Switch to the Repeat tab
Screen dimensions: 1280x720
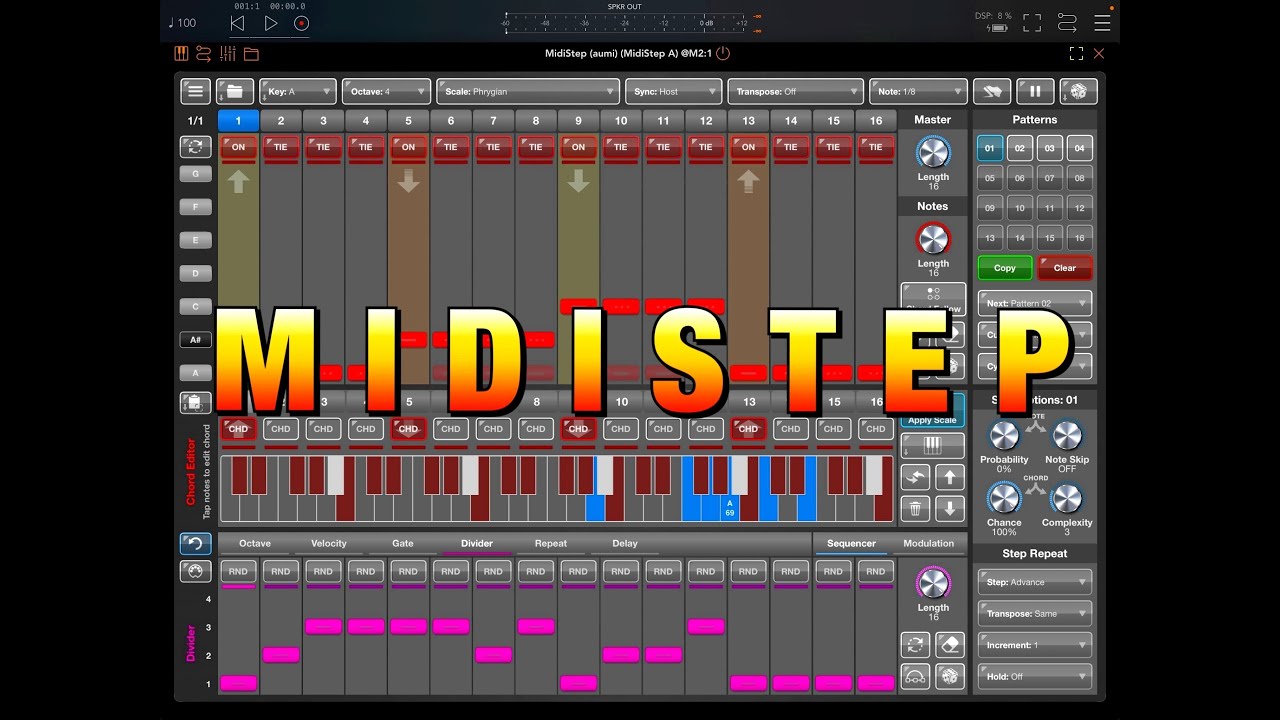pyautogui.click(x=551, y=544)
